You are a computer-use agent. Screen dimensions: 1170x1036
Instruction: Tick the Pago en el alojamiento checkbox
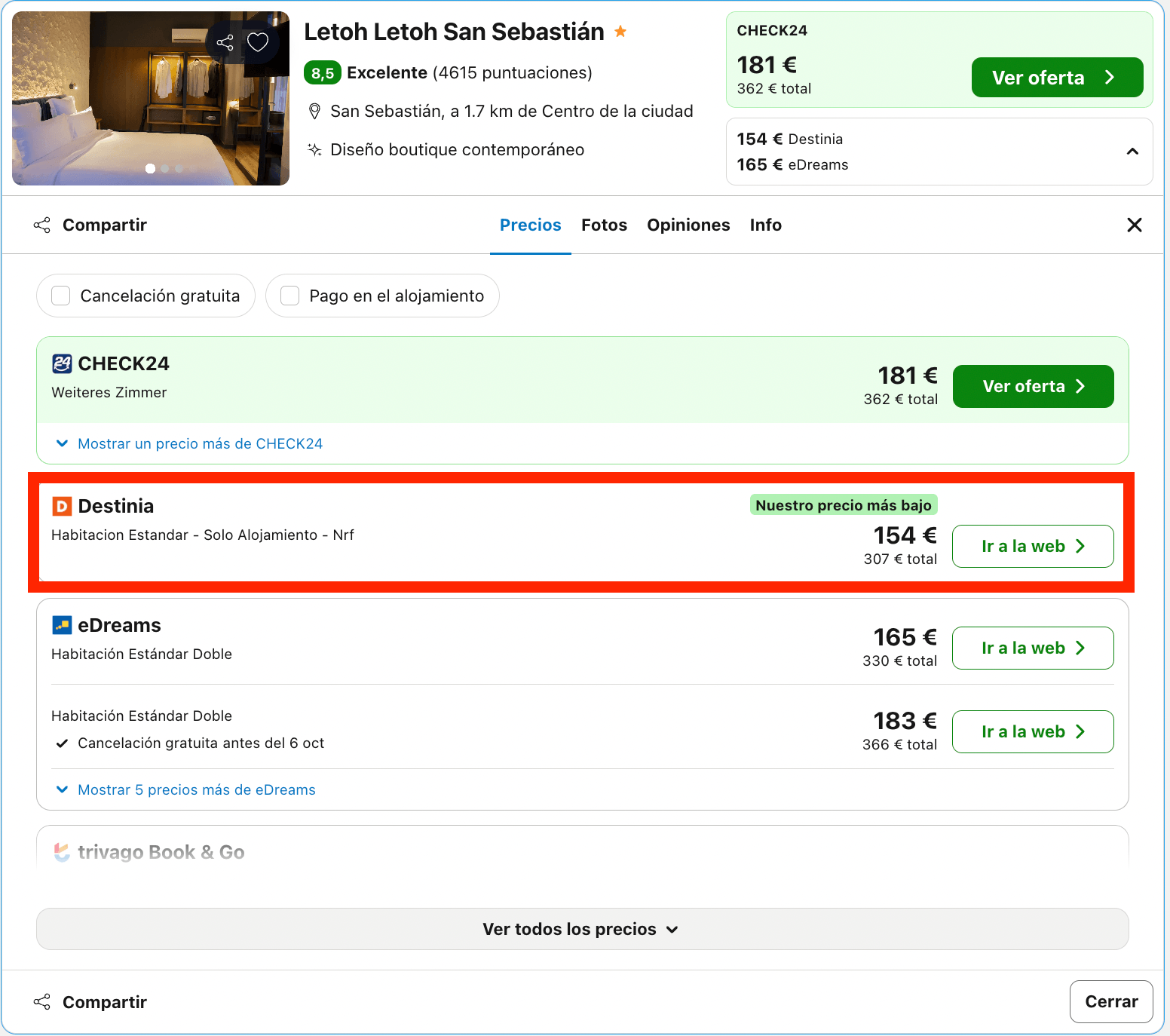290,296
